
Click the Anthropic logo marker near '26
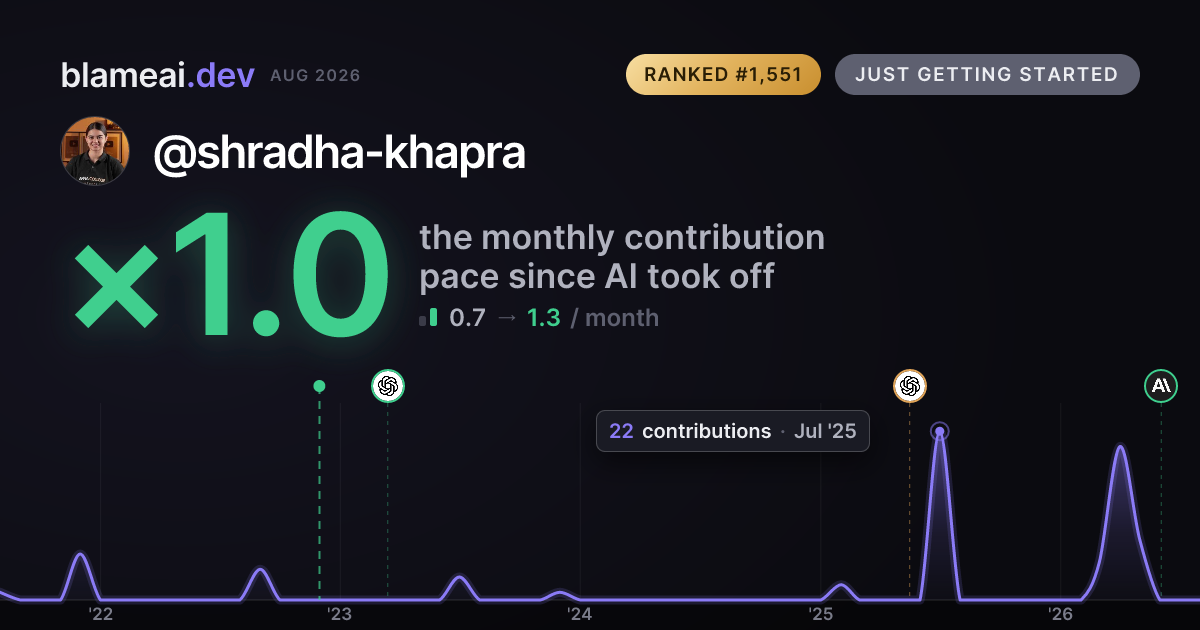coord(1161,385)
